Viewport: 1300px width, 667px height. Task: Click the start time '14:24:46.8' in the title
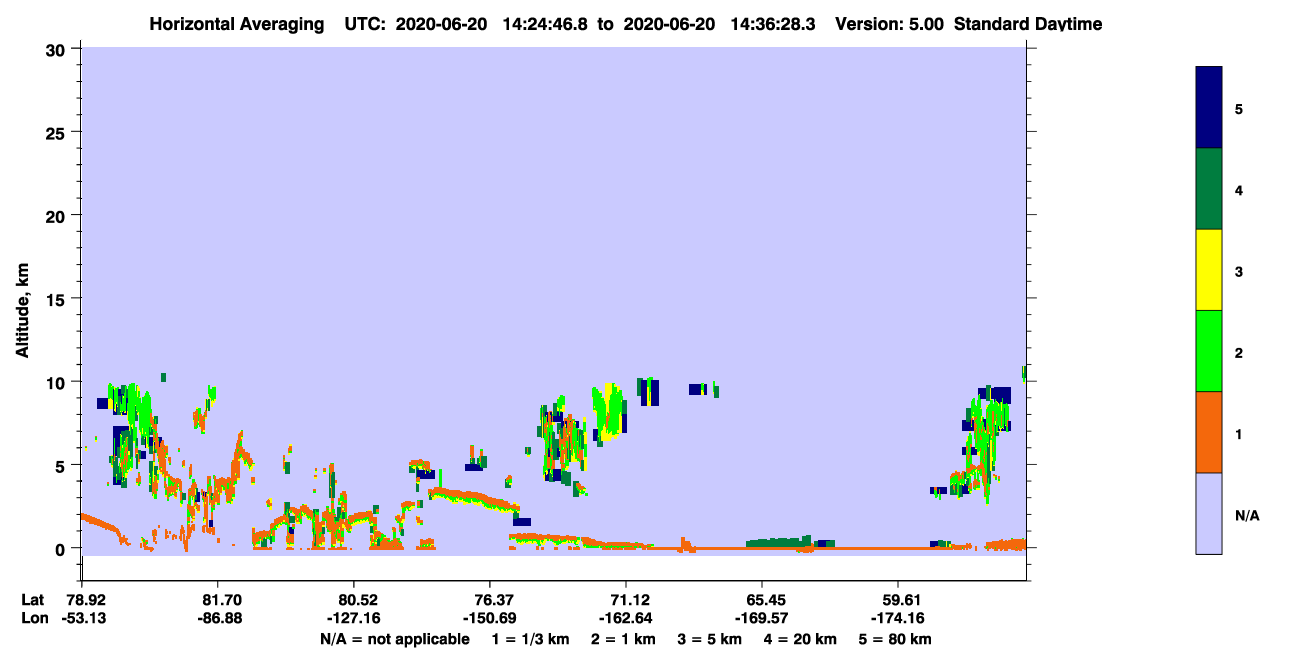543,24
